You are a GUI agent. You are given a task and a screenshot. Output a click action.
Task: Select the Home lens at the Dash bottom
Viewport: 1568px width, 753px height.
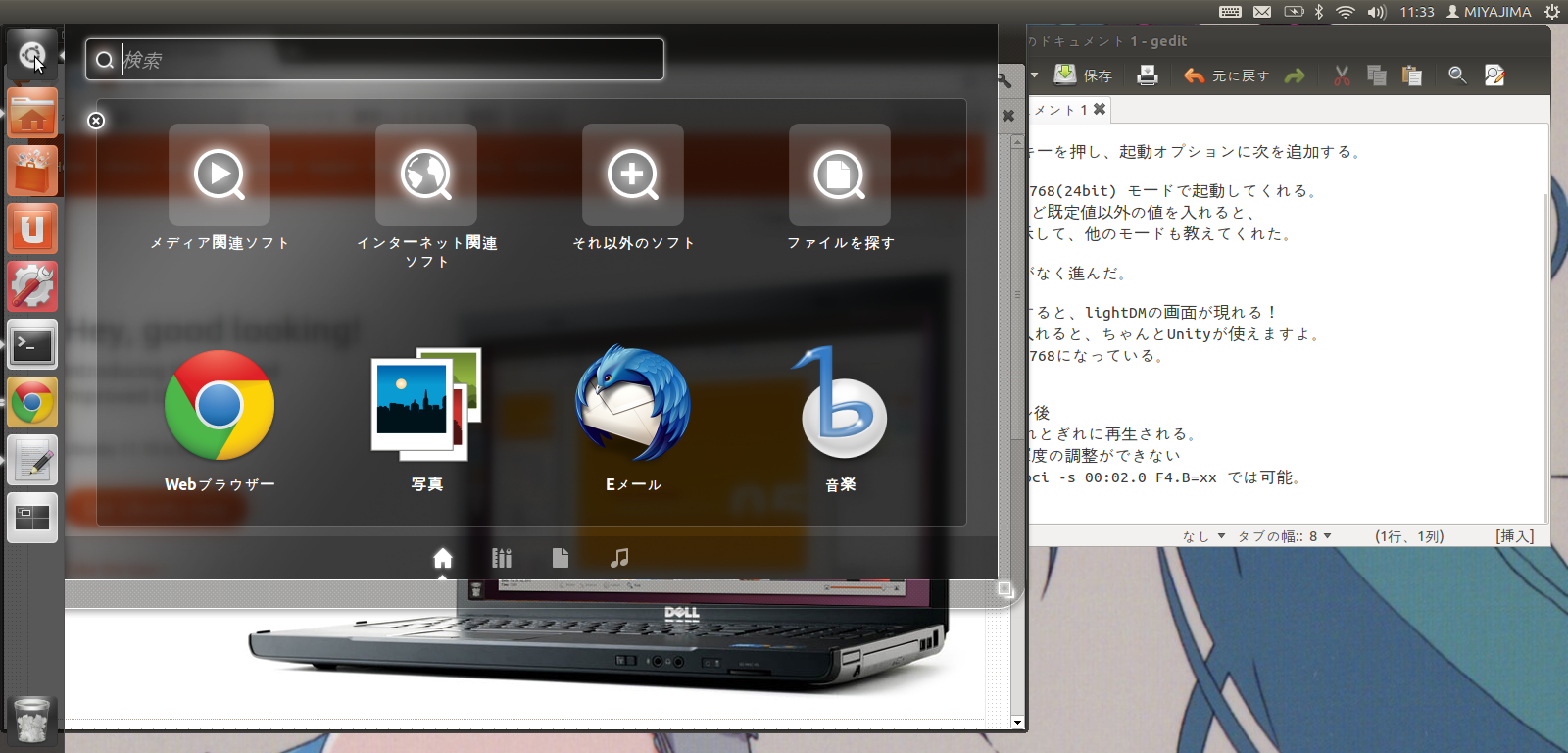click(x=443, y=558)
